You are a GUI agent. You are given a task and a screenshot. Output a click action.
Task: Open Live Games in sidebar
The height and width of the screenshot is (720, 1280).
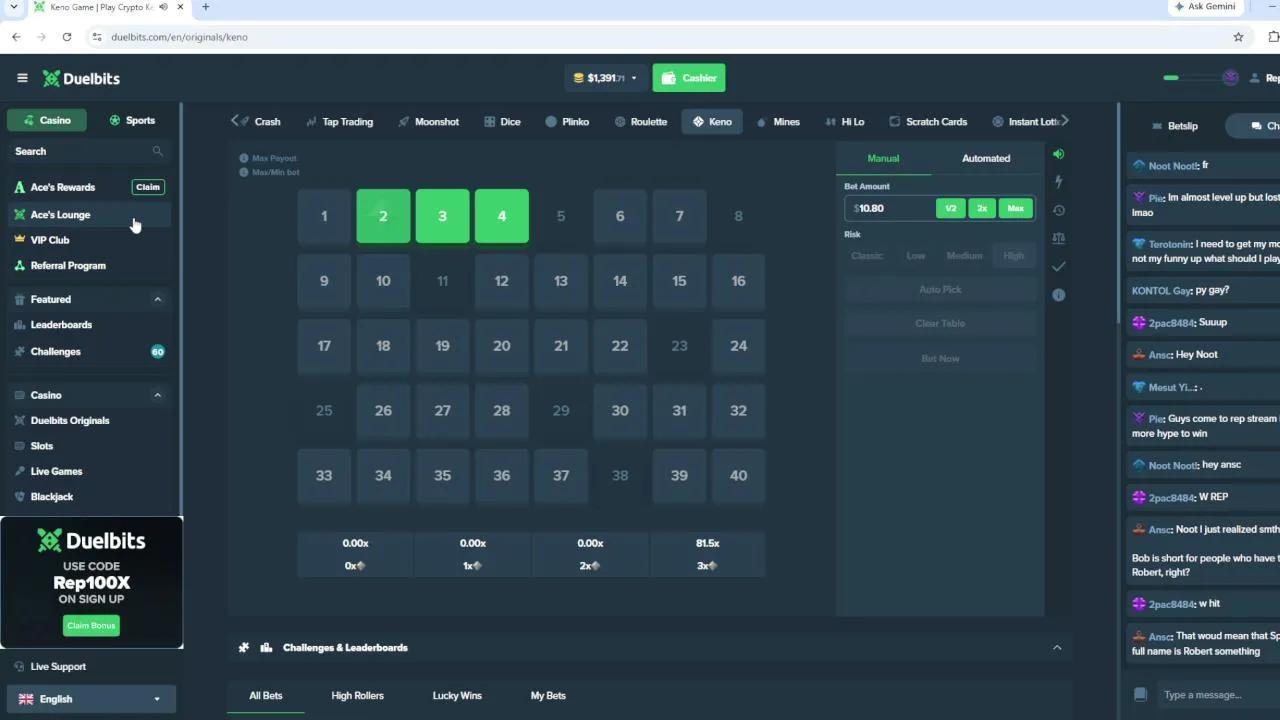(56, 471)
